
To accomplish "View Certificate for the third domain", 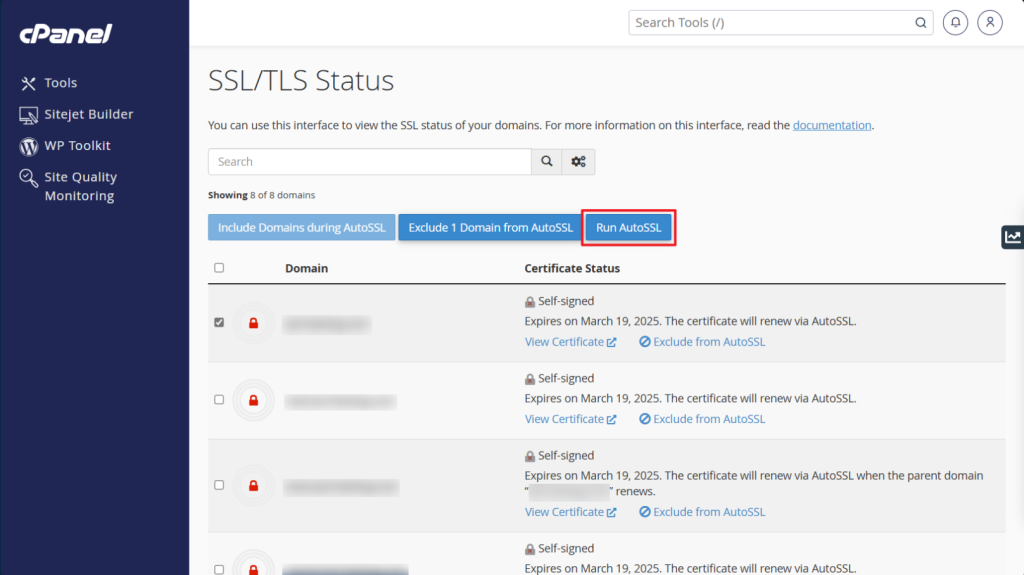I will (570, 512).
